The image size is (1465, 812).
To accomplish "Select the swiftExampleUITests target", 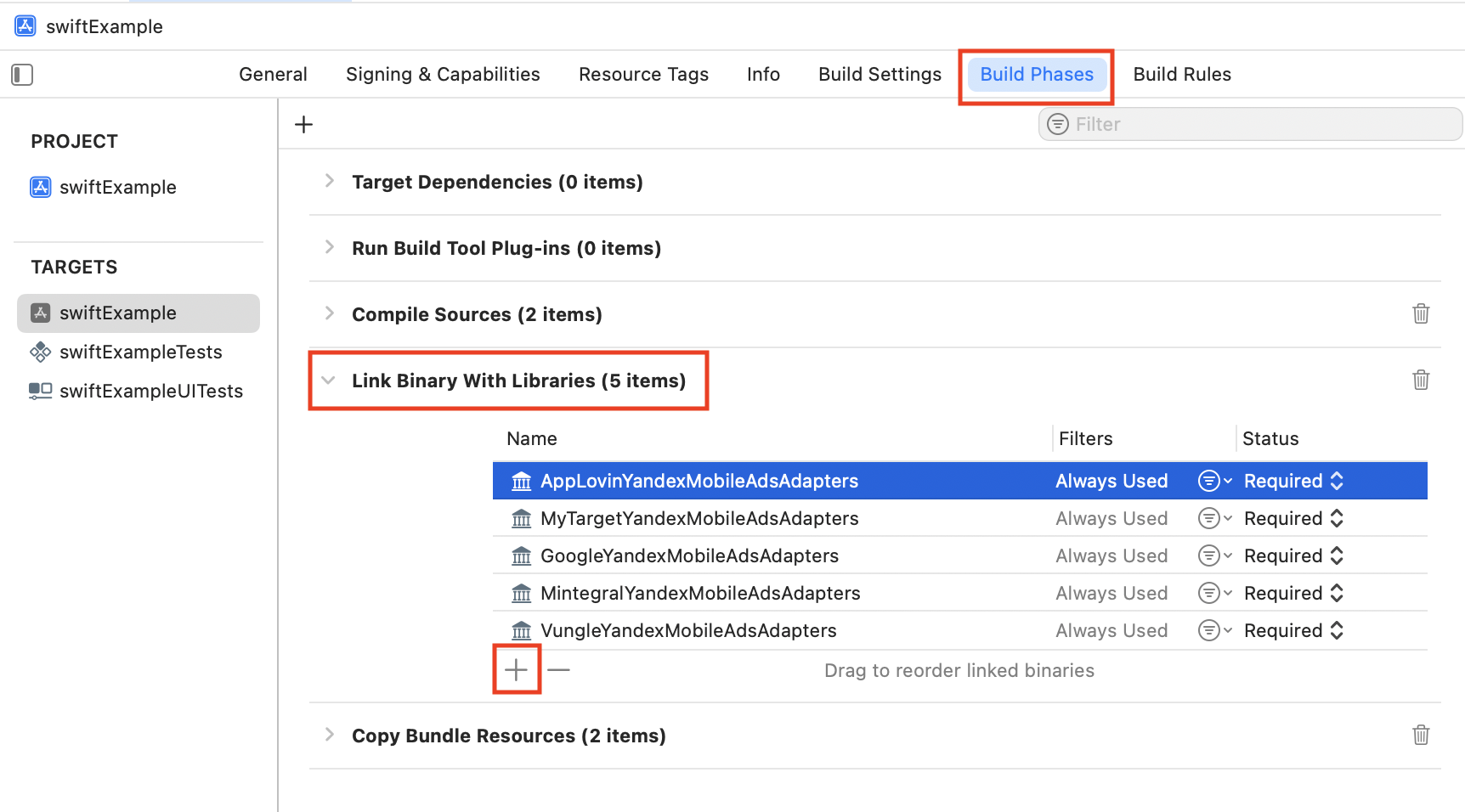I will coord(150,391).
